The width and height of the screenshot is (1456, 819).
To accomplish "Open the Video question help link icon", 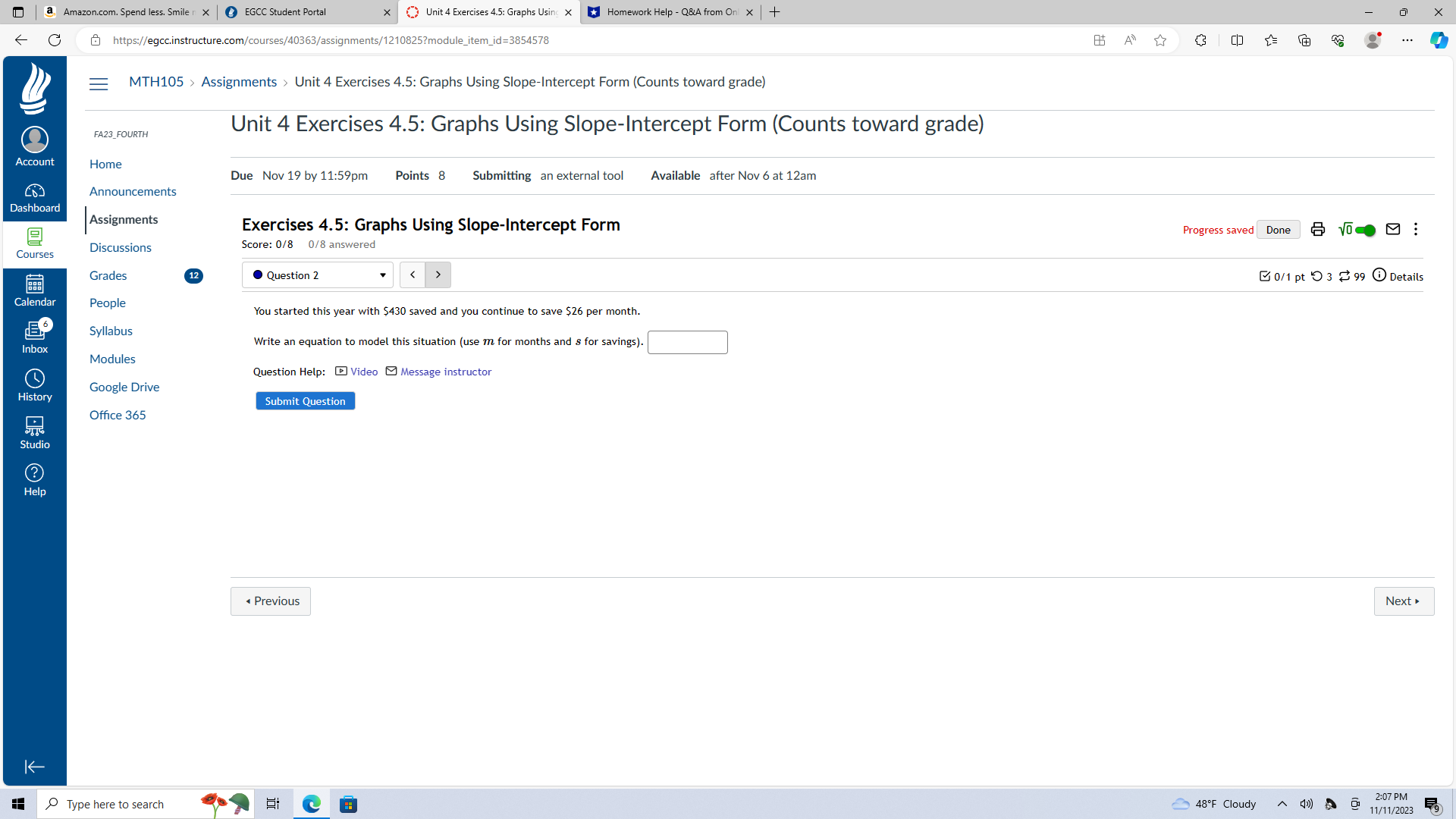I will [341, 371].
